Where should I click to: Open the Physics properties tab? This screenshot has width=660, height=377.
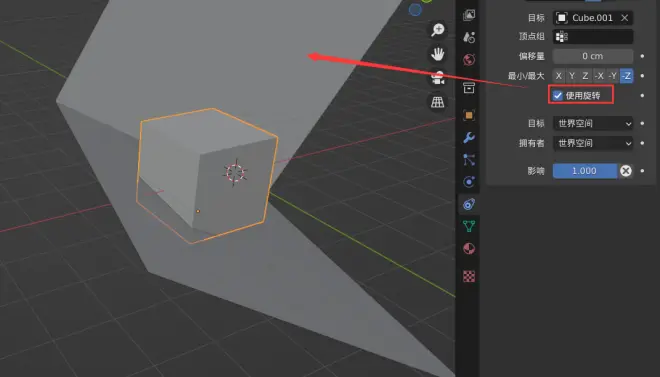coord(469,182)
